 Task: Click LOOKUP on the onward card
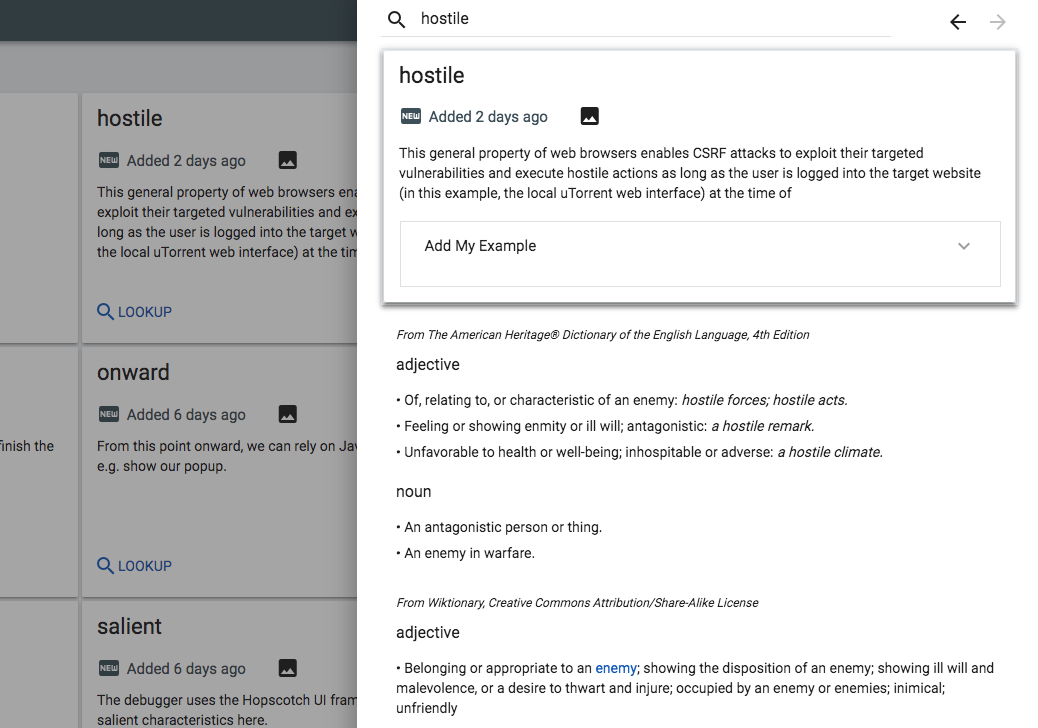pos(134,566)
